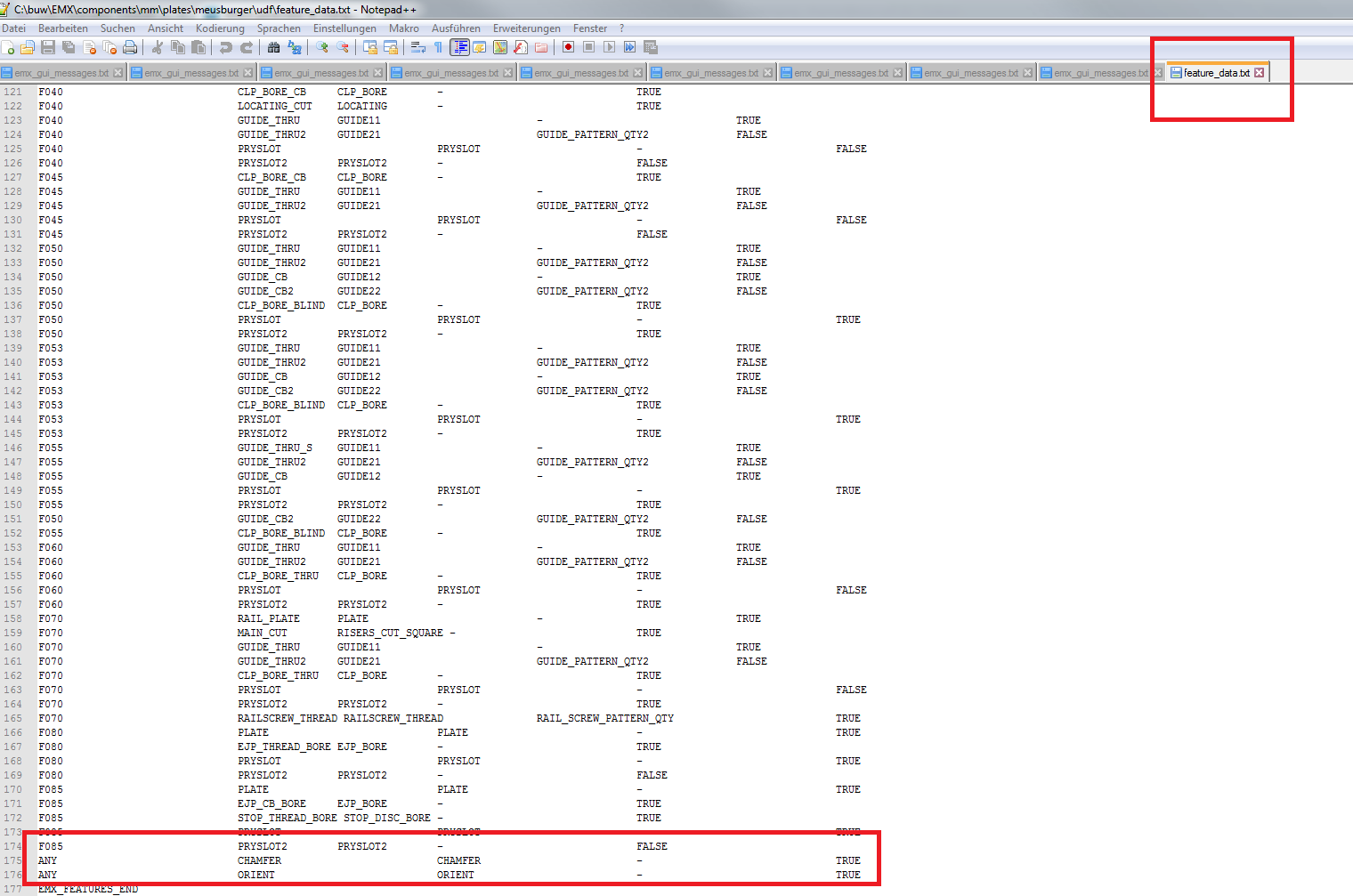Viewport: 1353px width, 896px height.
Task: Click the Cut scissors icon
Action: [x=157, y=47]
